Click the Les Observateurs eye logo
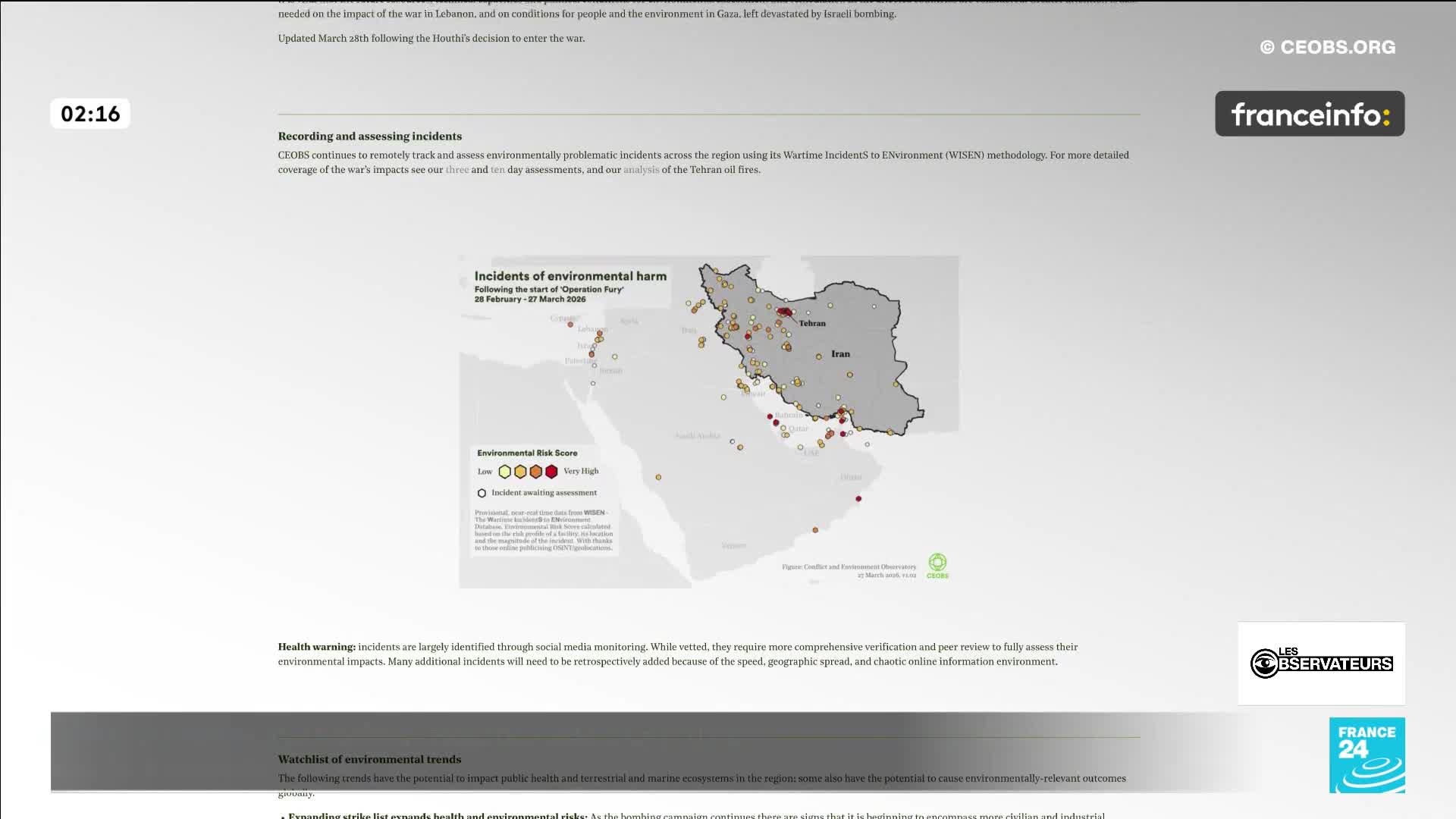Viewport: 1456px width, 819px height. pos(1264,664)
